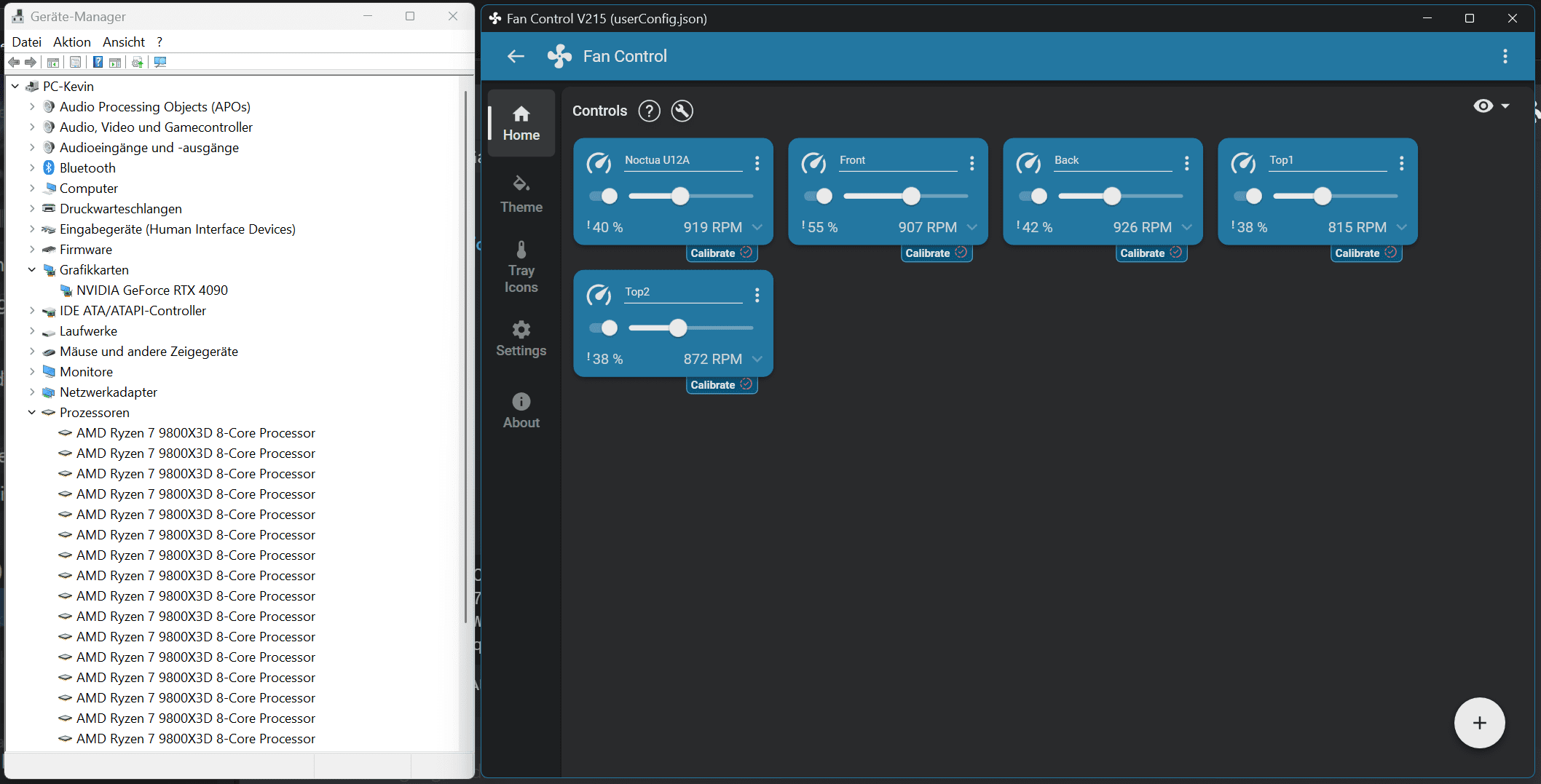
Task: Click the Noctua U12A name field
Action: [683, 161]
